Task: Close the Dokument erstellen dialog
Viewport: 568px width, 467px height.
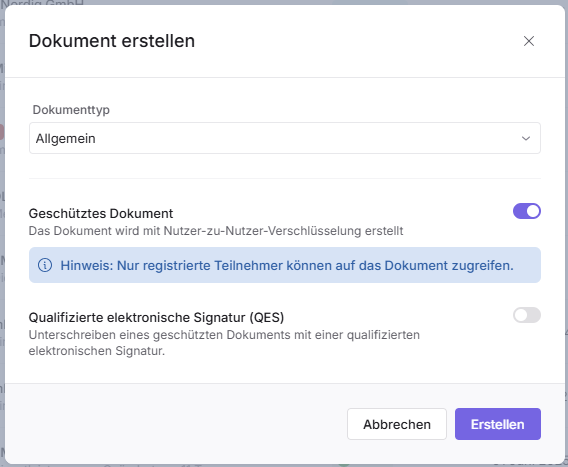Action: click(x=529, y=41)
